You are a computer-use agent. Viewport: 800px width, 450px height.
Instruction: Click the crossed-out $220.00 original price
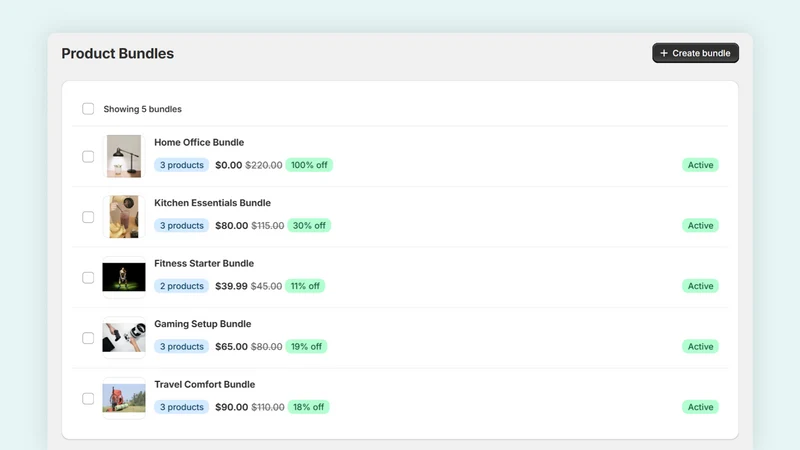pos(264,165)
